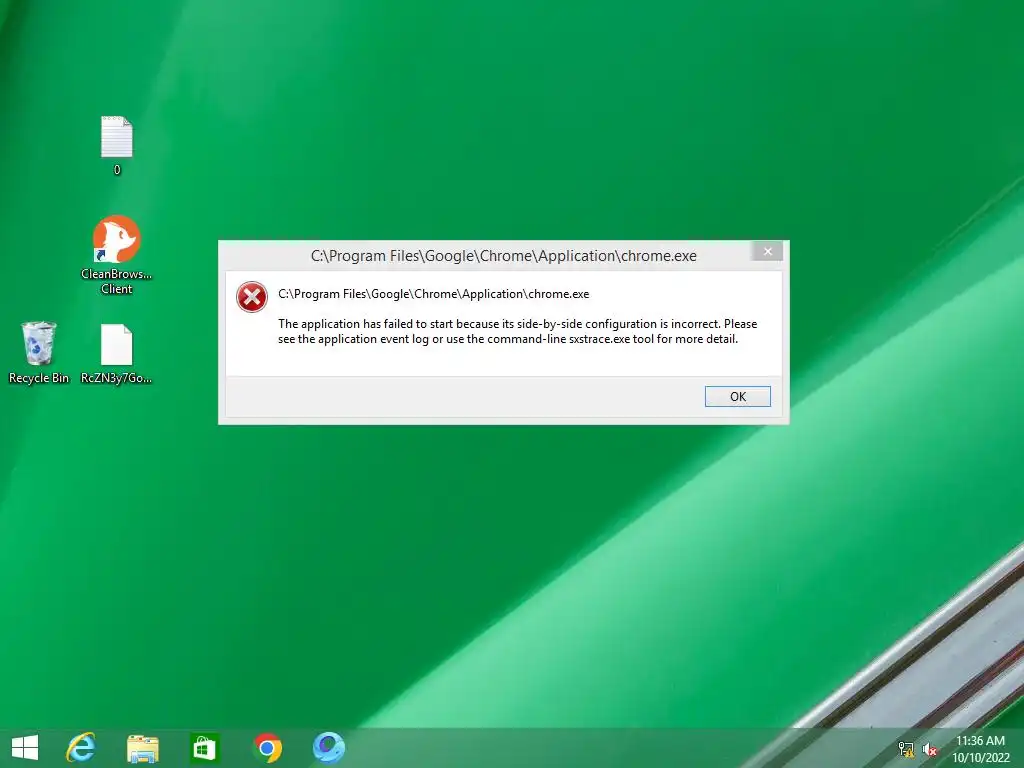Open File Explorer from the taskbar

(142, 748)
